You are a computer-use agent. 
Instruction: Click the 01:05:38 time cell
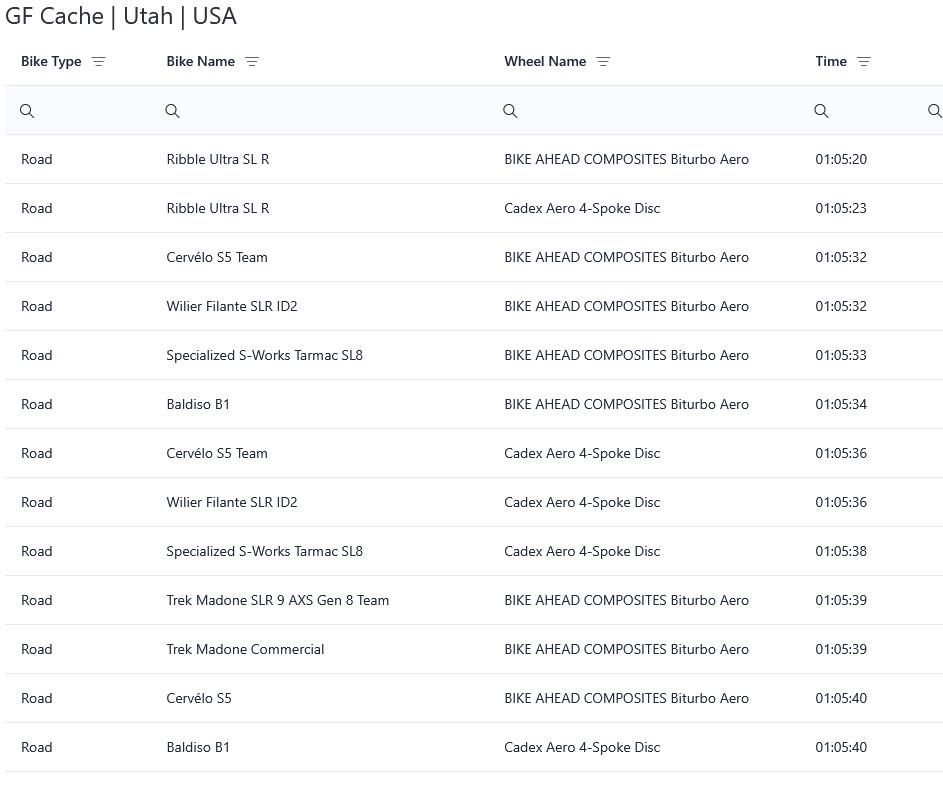click(840, 551)
